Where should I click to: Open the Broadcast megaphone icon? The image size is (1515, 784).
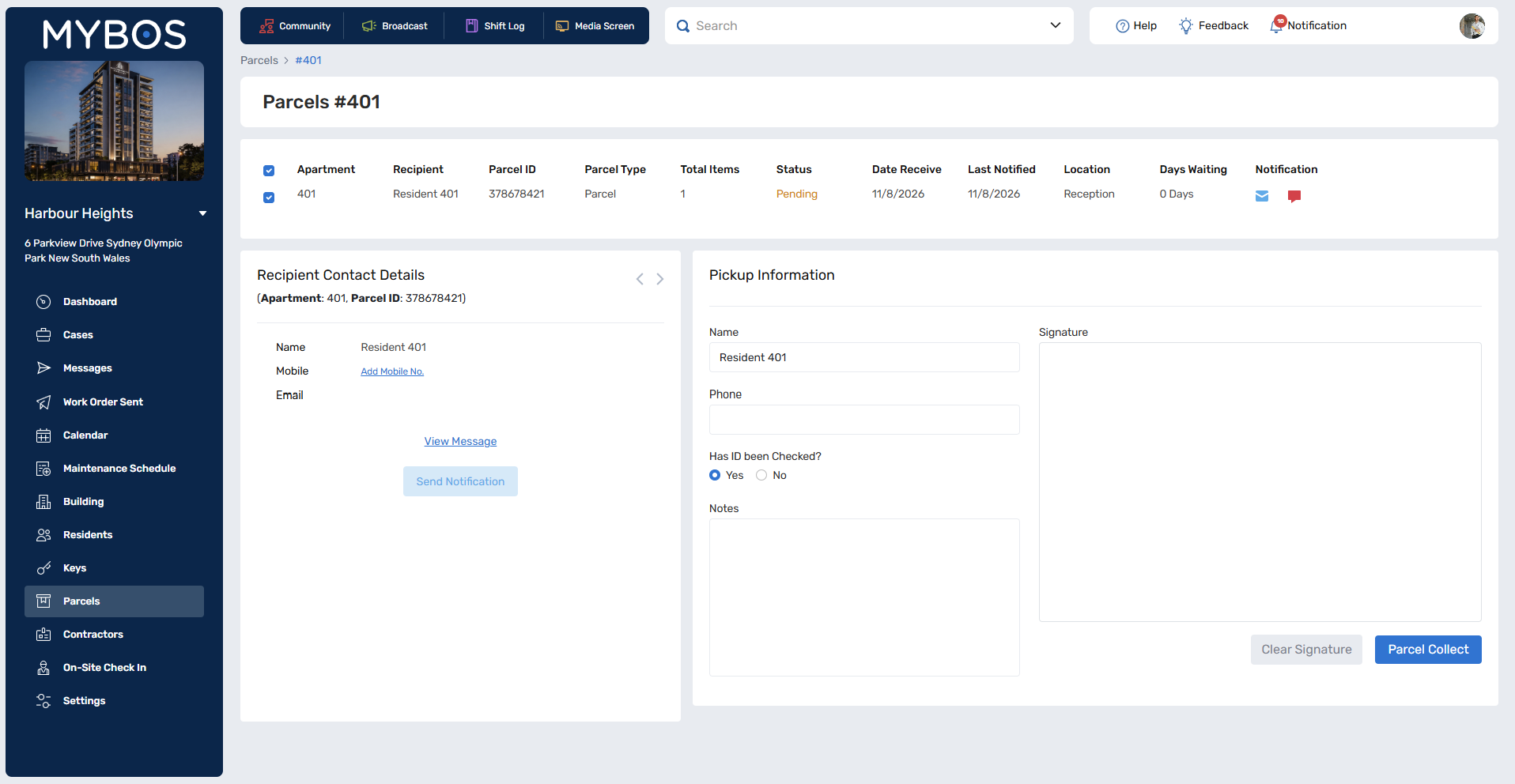click(368, 26)
